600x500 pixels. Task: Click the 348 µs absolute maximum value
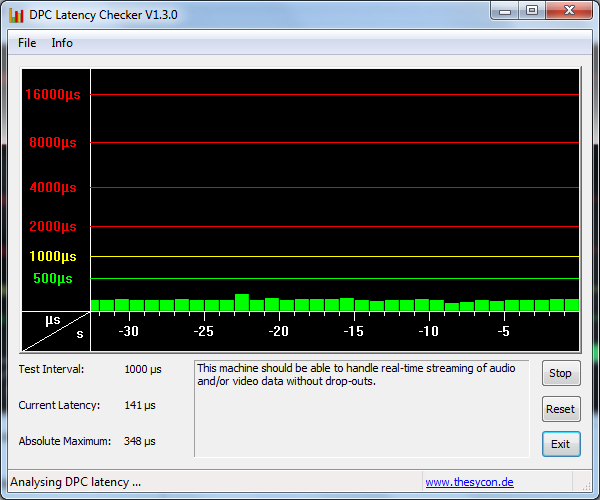[x=140, y=441]
